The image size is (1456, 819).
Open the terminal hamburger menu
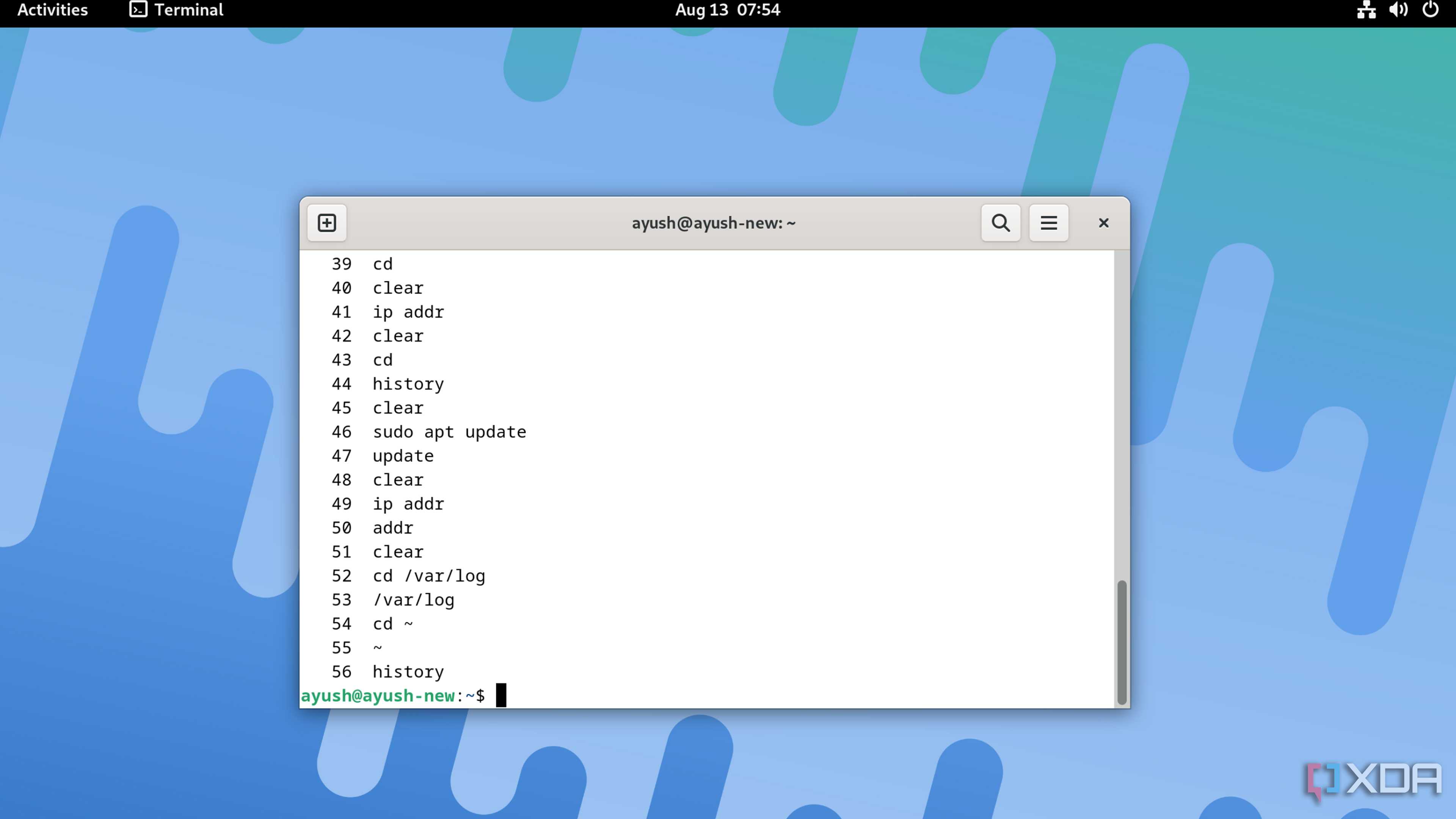1048,223
